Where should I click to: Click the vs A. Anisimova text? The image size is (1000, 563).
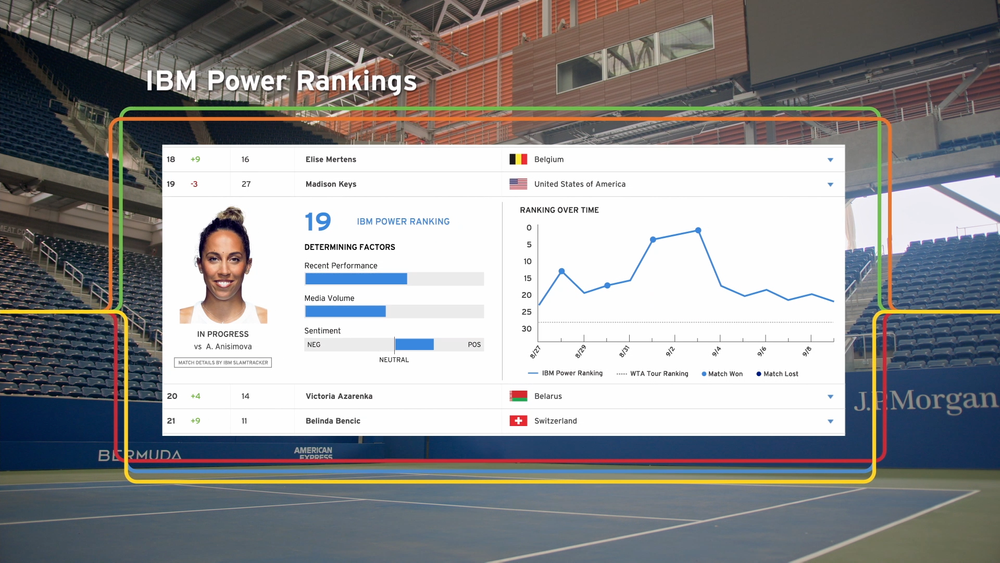pyautogui.click(x=223, y=346)
